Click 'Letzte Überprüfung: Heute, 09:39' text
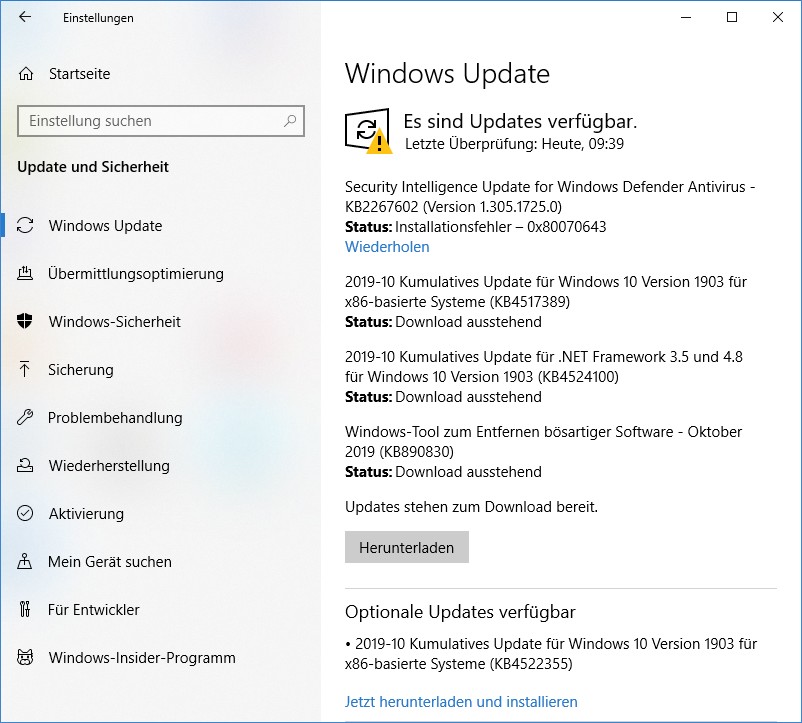 point(514,144)
